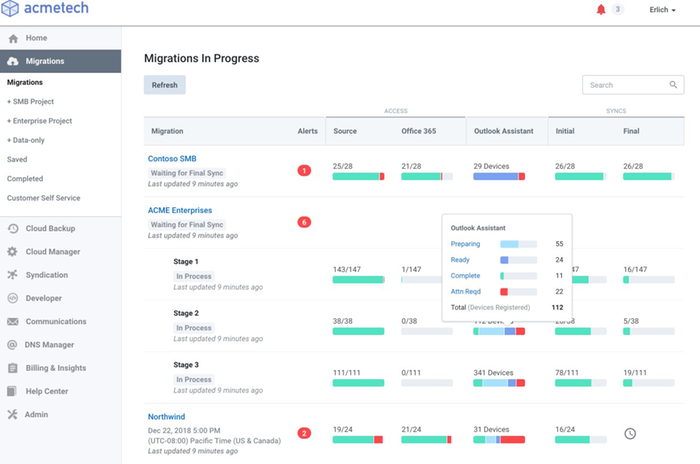
Task: Click the Home icon in sidebar
Action: (x=13, y=38)
